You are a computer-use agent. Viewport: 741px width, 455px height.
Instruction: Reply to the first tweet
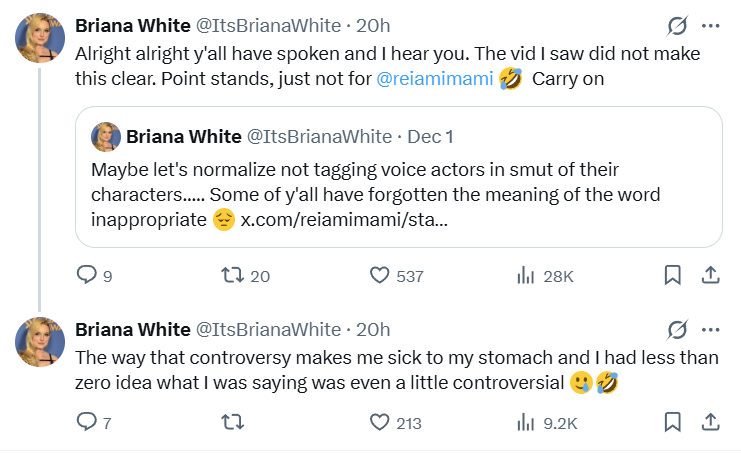coord(88,276)
